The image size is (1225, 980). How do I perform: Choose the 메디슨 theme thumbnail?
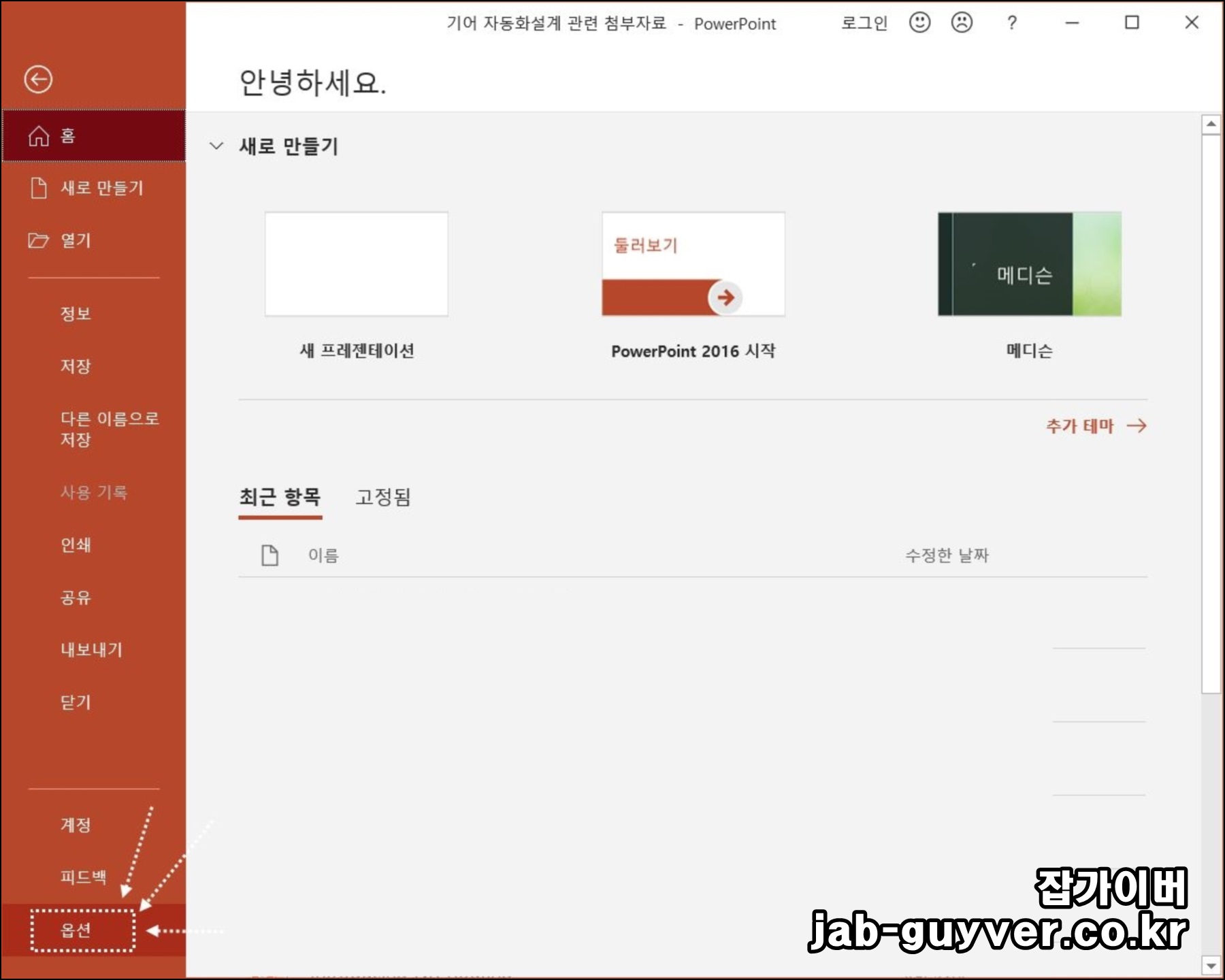tap(1030, 264)
